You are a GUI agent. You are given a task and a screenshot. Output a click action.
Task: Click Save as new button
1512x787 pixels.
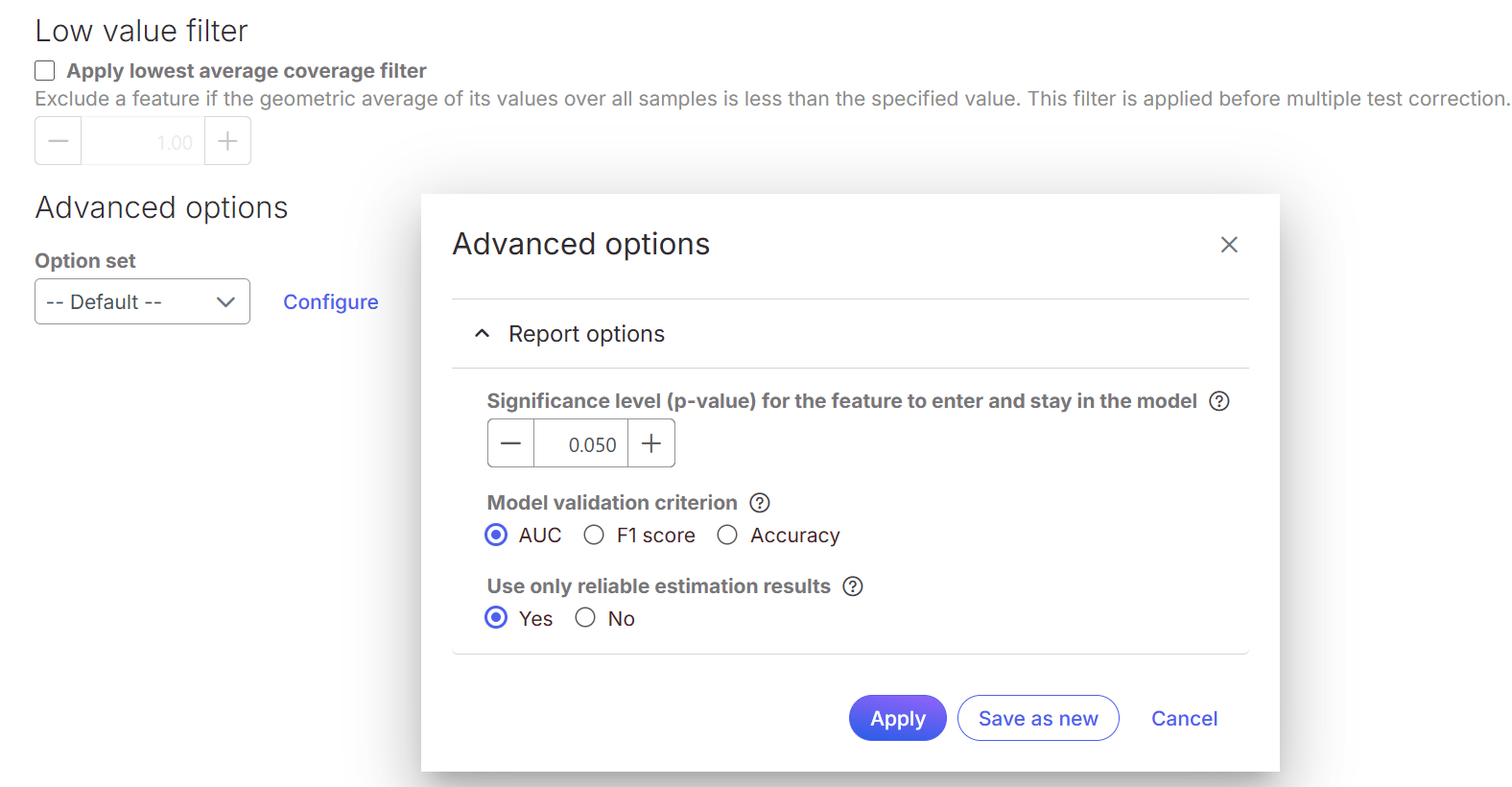(x=1037, y=718)
